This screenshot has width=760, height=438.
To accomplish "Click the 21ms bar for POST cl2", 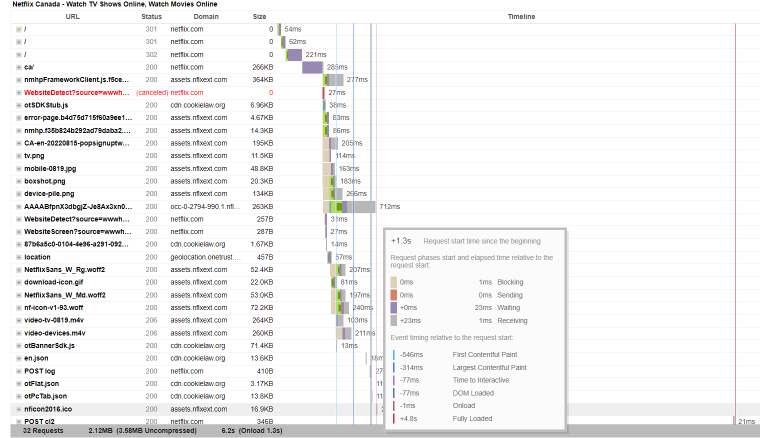I will [x=734, y=422].
